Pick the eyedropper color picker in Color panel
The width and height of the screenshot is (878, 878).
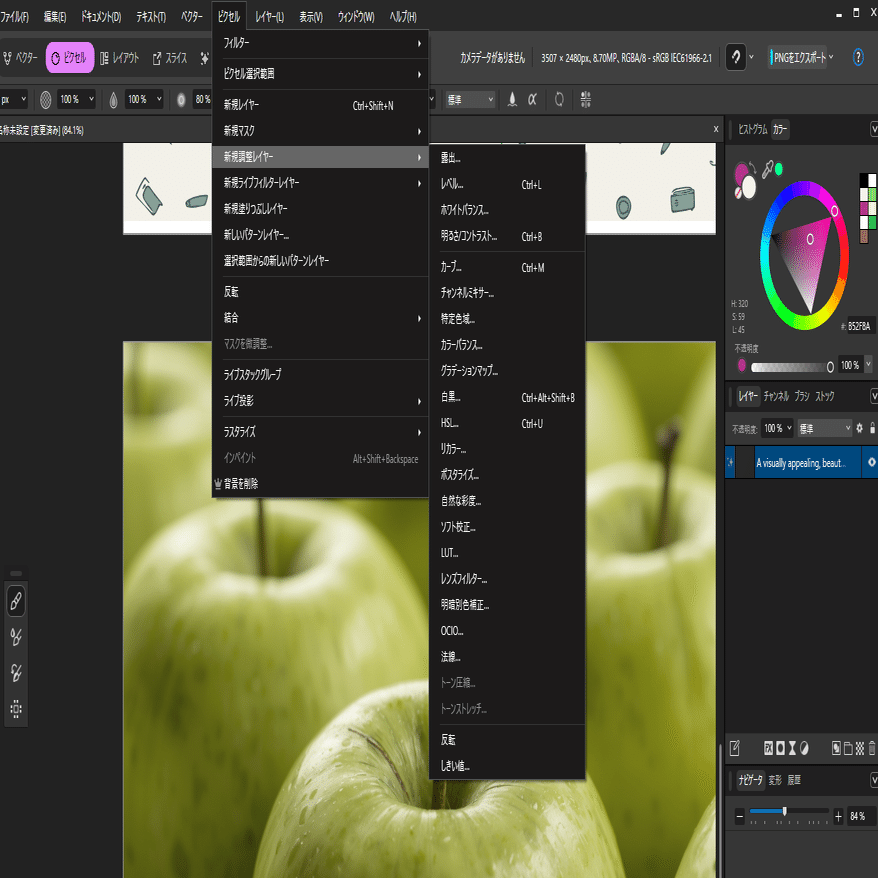tap(768, 168)
